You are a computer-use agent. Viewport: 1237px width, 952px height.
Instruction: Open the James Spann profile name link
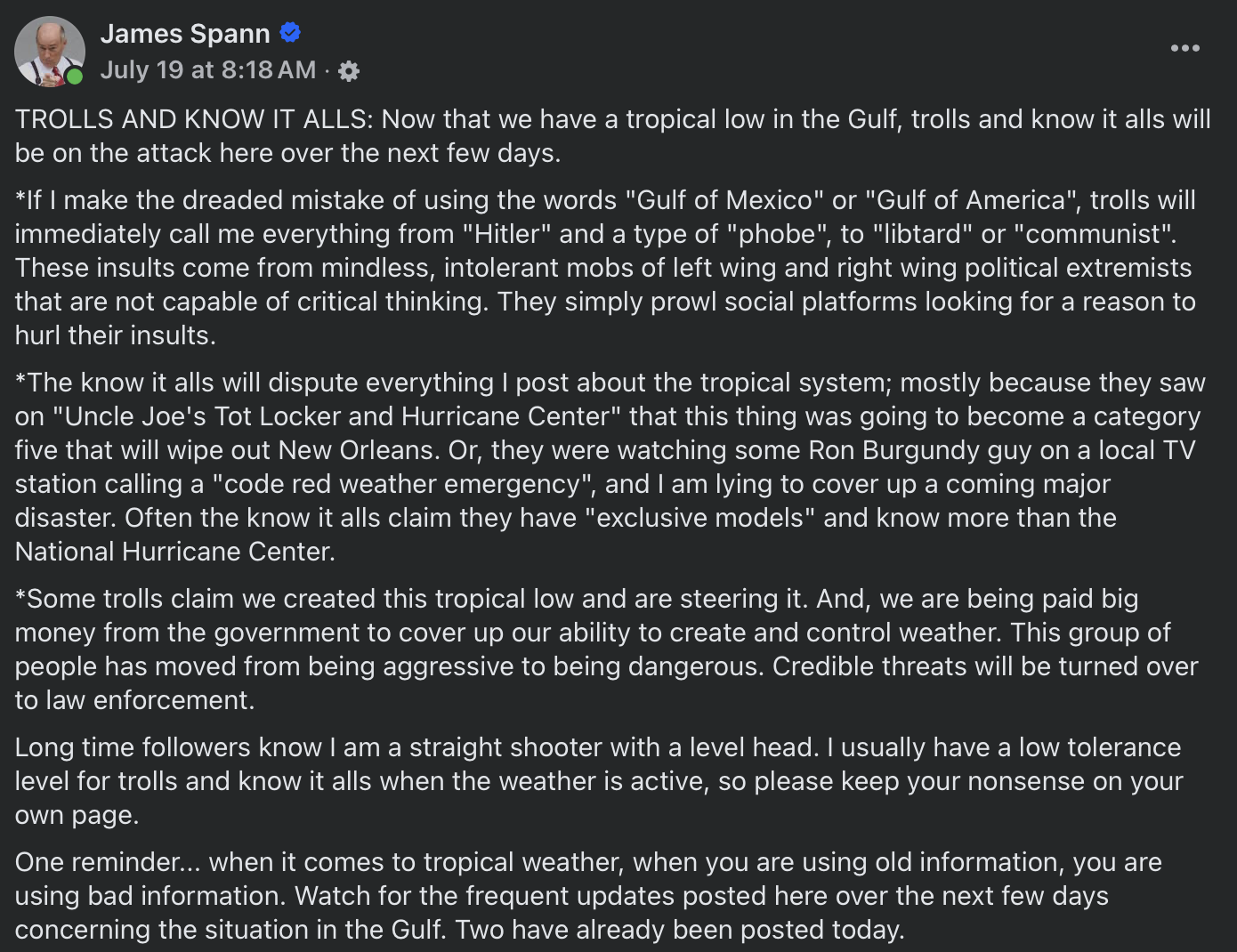click(185, 34)
